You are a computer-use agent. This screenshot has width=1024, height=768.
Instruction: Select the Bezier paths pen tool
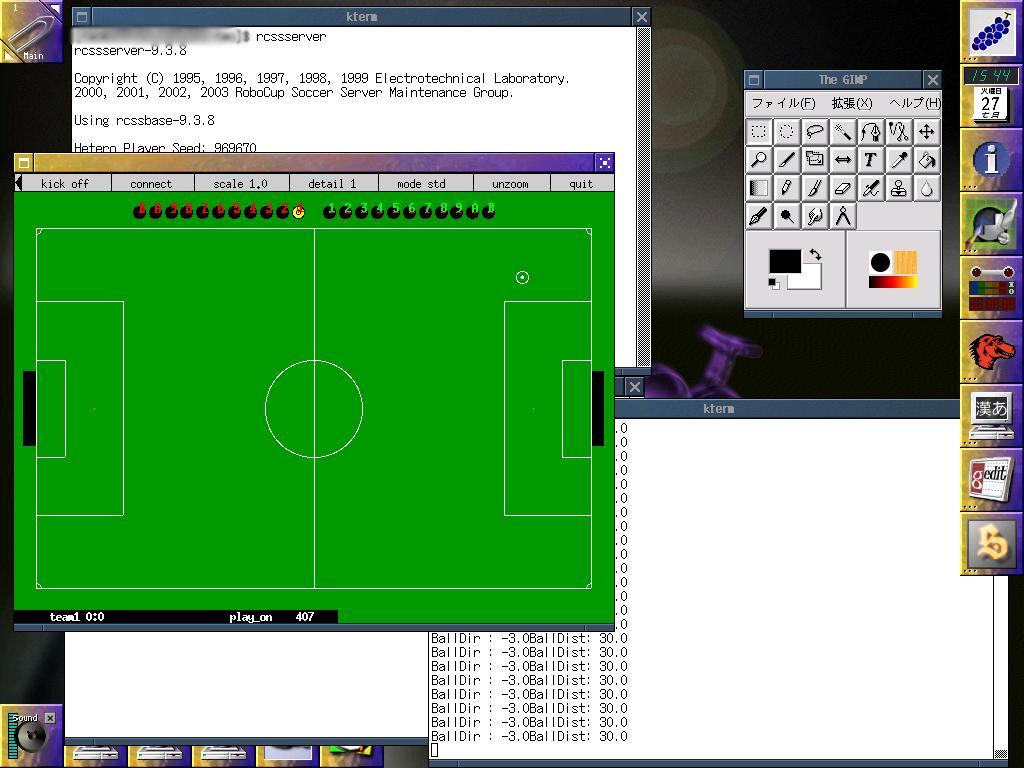[871, 132]
